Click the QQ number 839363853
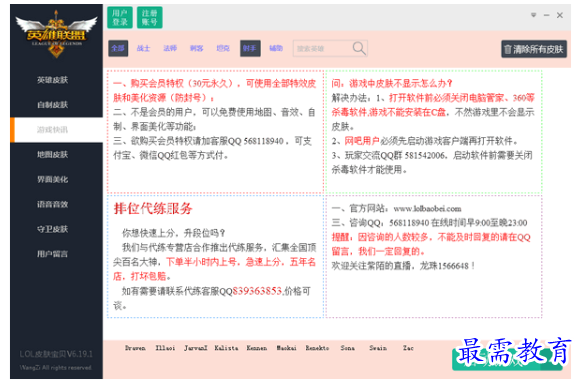Screen dimensions: 580x382 [257, 291]
